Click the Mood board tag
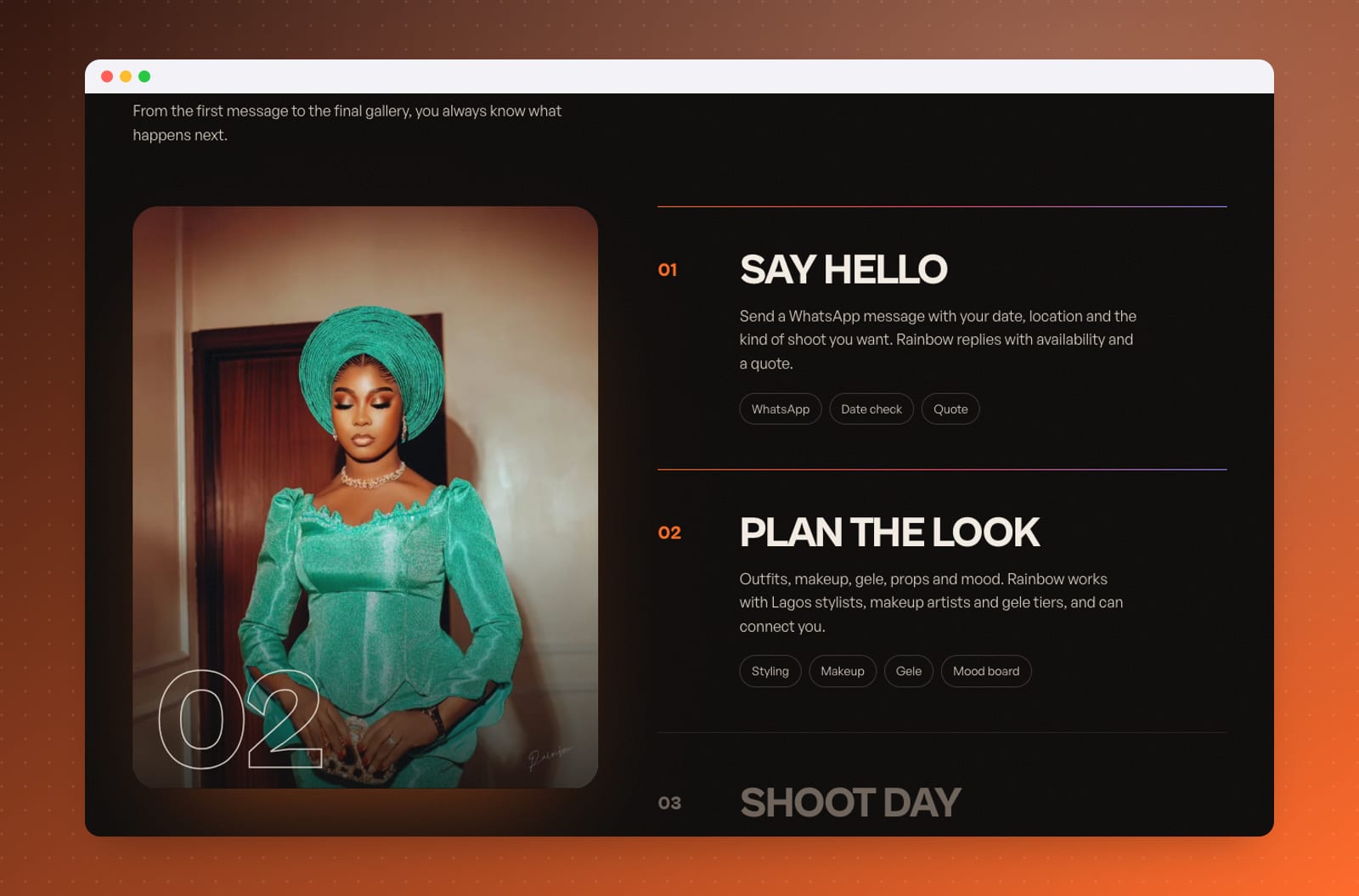This screenshot has width=1359, height=896. point(986,671)
